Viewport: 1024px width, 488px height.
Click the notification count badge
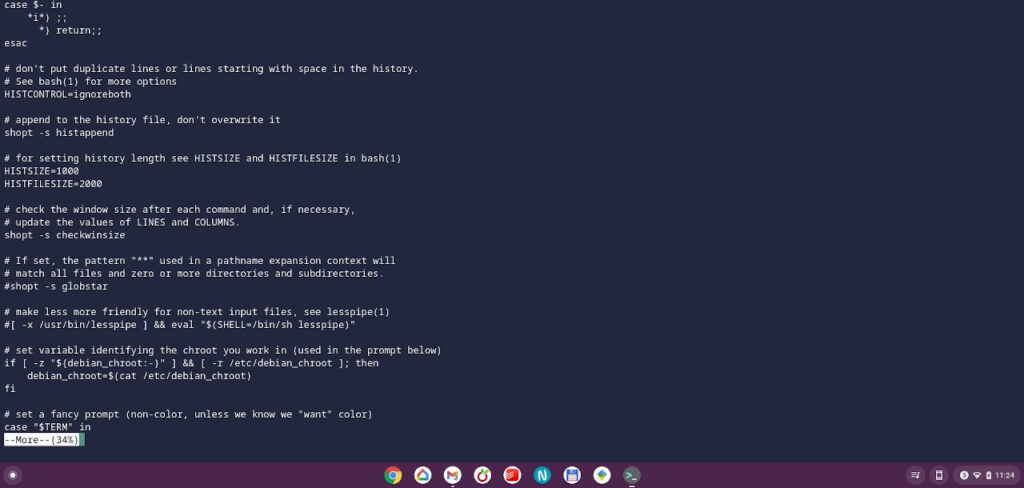coord(964,475)
